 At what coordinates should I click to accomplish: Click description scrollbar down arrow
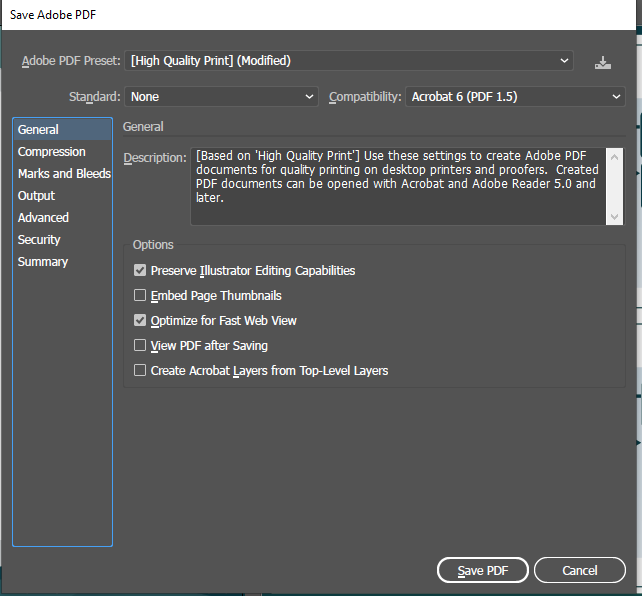click(x=614, y=217)
